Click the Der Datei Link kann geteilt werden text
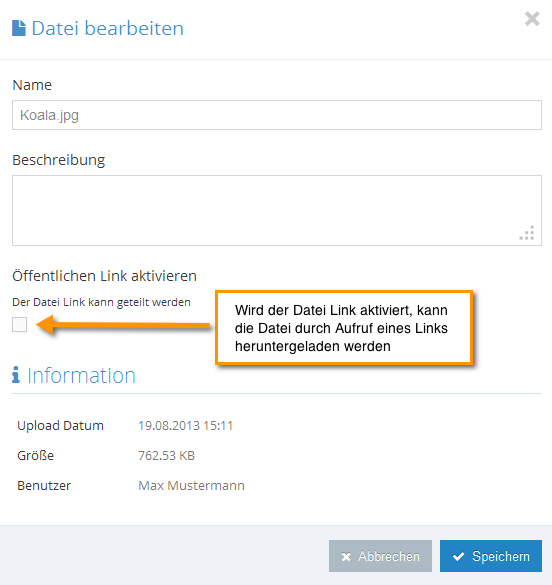Image resolution: width=552 pixels, height=585 pixels. tap(101, 302)
